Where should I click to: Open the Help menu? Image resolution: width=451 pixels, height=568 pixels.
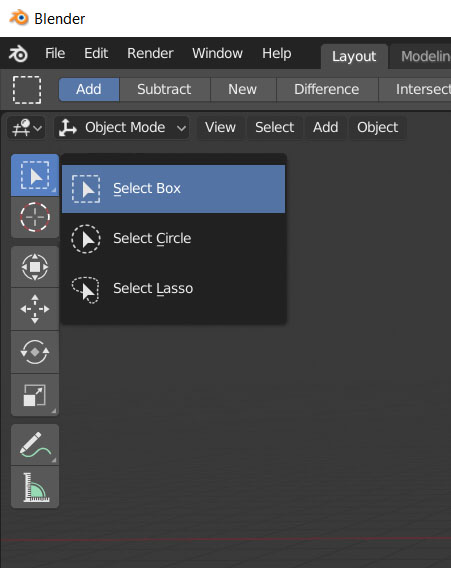(277, 54)
